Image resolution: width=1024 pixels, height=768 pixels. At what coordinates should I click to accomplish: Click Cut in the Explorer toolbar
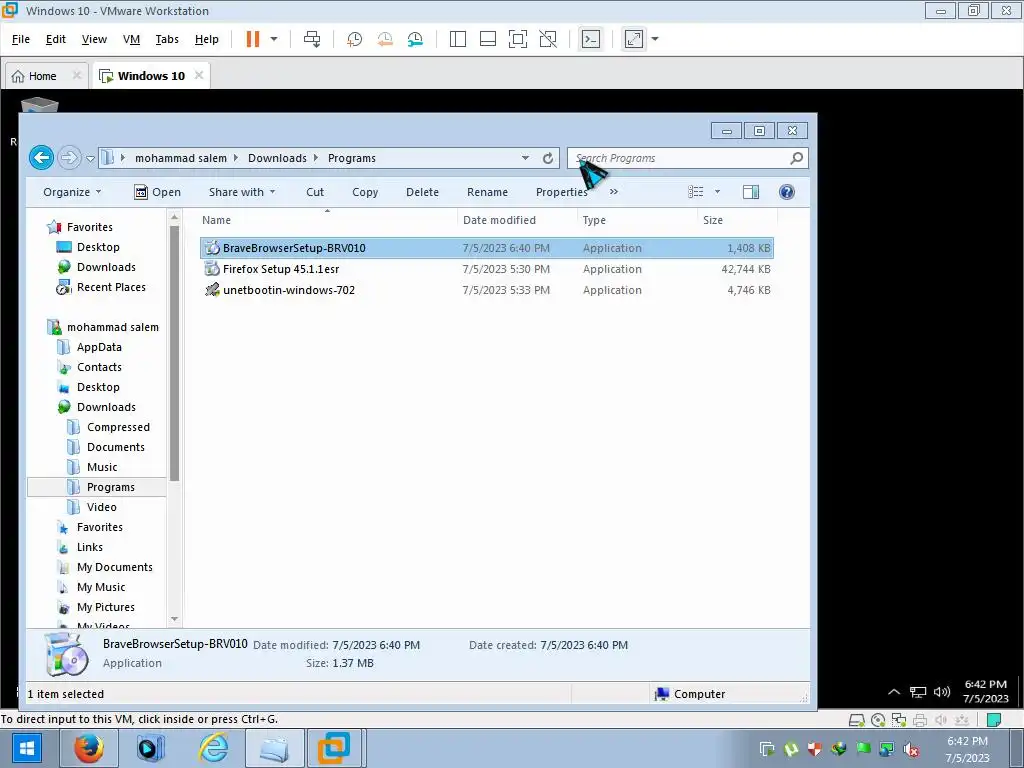(x=315, y=192)
